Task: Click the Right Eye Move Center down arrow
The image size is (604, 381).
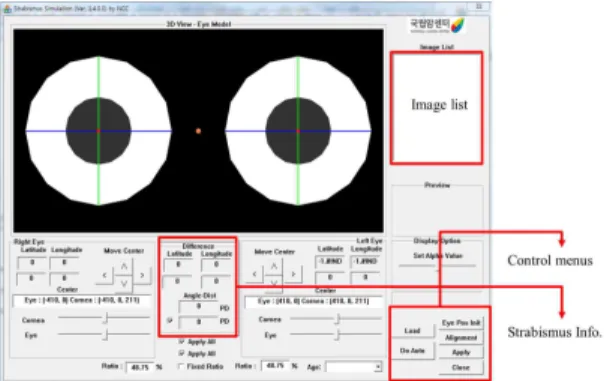Action: point(124,284)
